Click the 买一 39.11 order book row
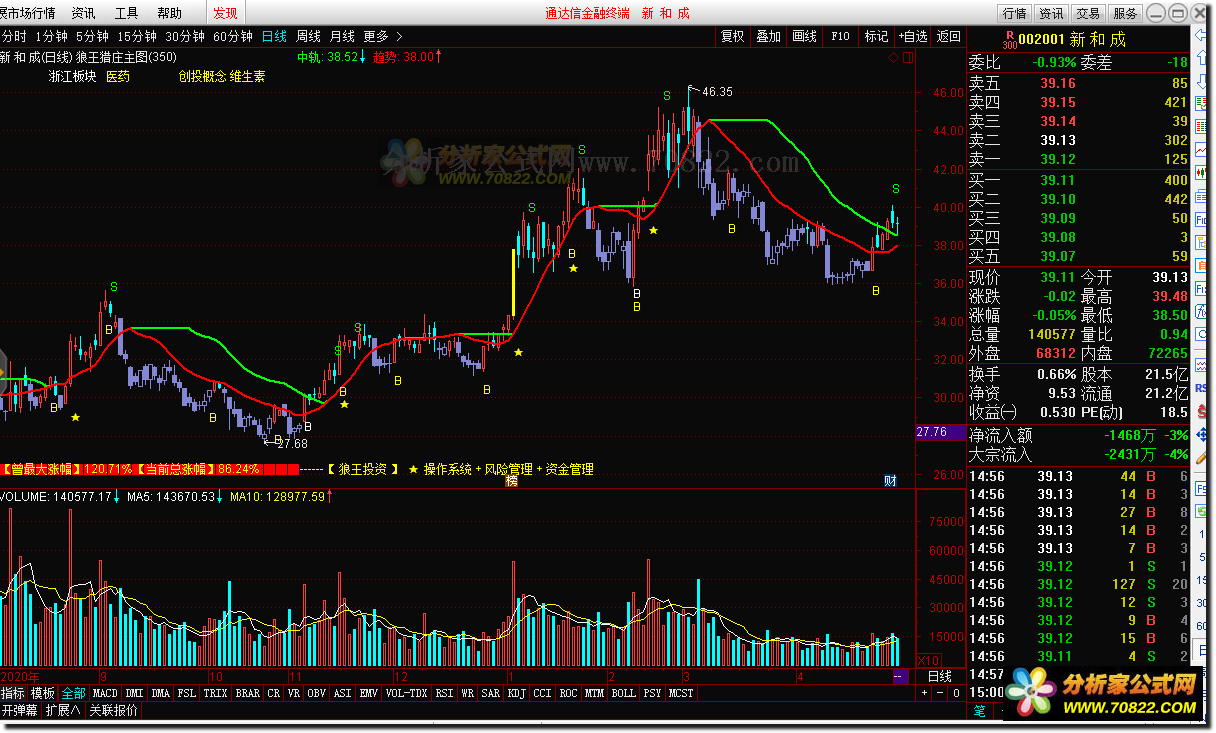The image size is (1216, 733). [x=1079, y=180]
